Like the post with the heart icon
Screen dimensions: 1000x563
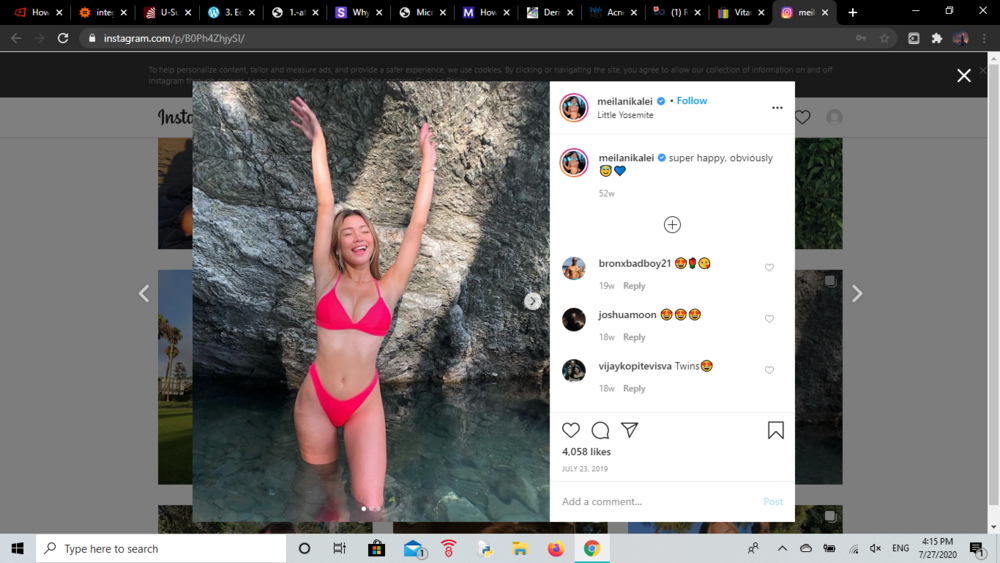click(x=571, y=430)
